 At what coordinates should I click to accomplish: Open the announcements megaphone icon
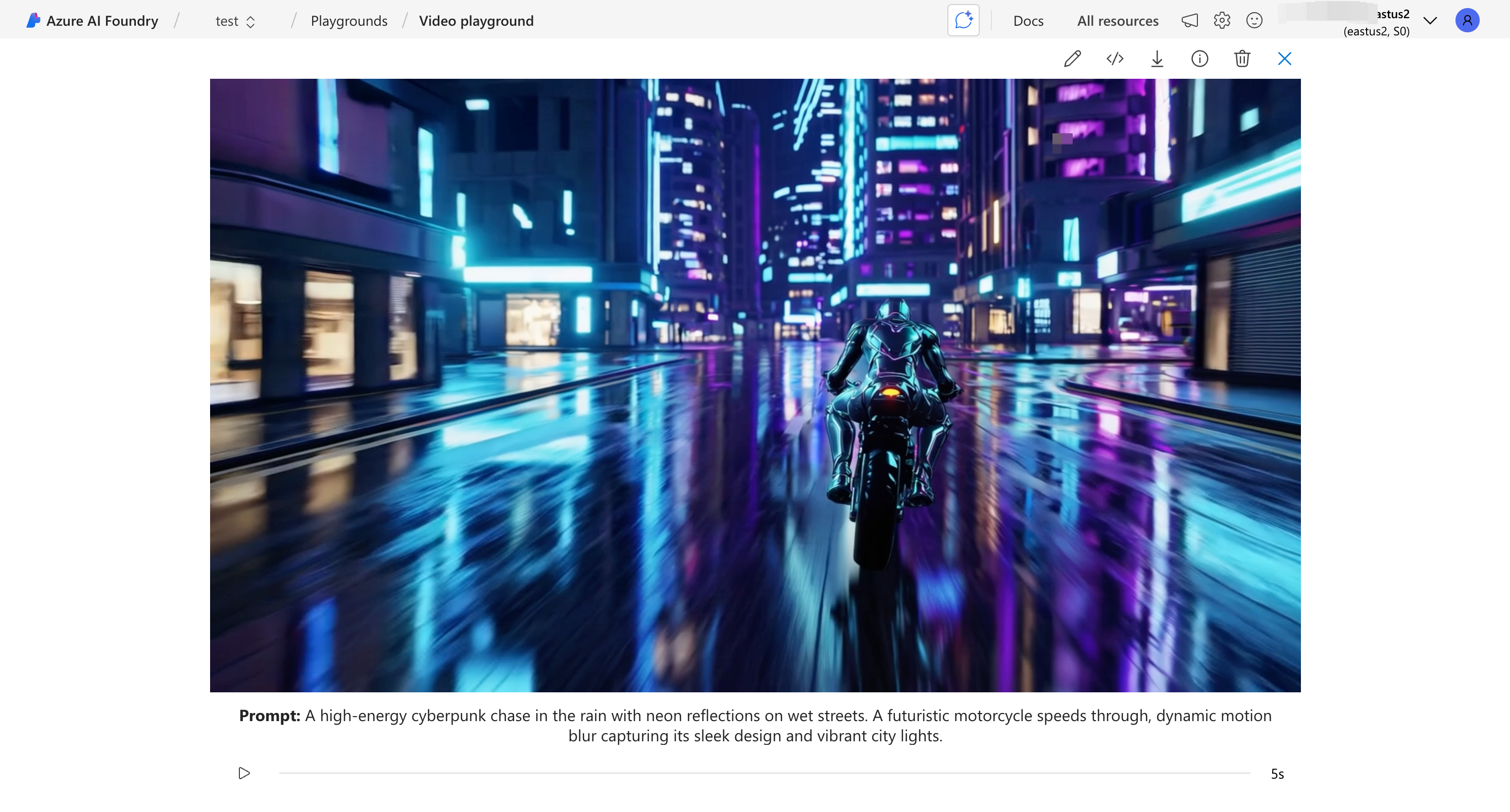[x=1189, y=21]
